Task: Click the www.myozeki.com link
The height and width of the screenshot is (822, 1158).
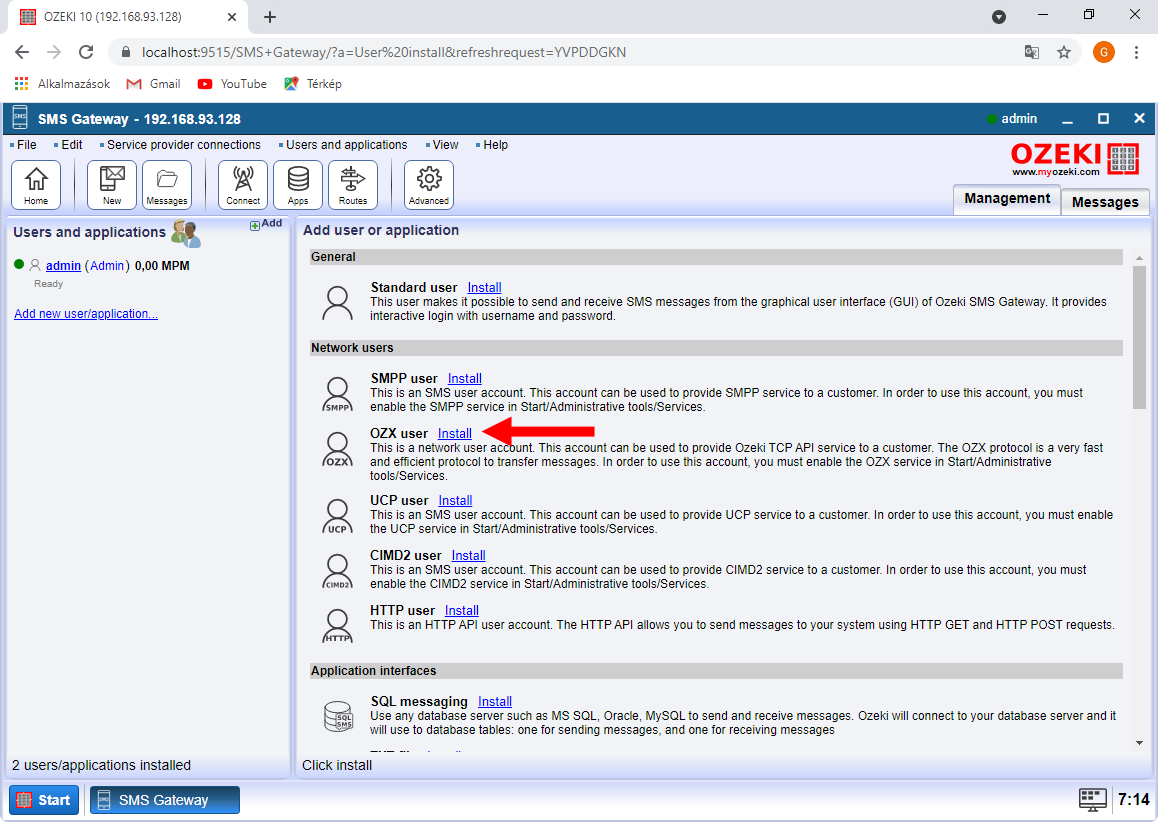Action: [1055, 171]
